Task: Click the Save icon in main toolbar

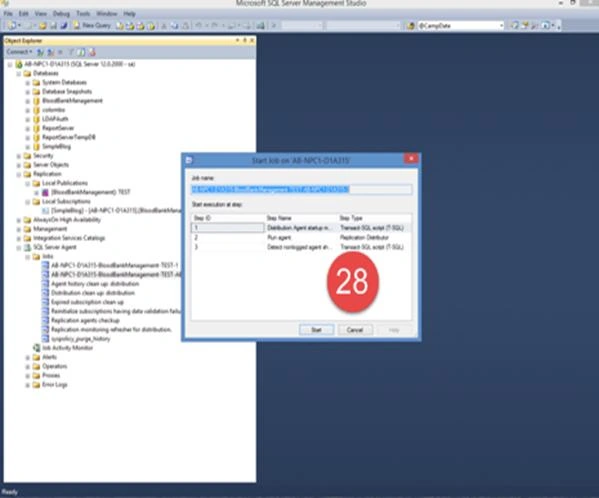Action: [x=53, y=26]
